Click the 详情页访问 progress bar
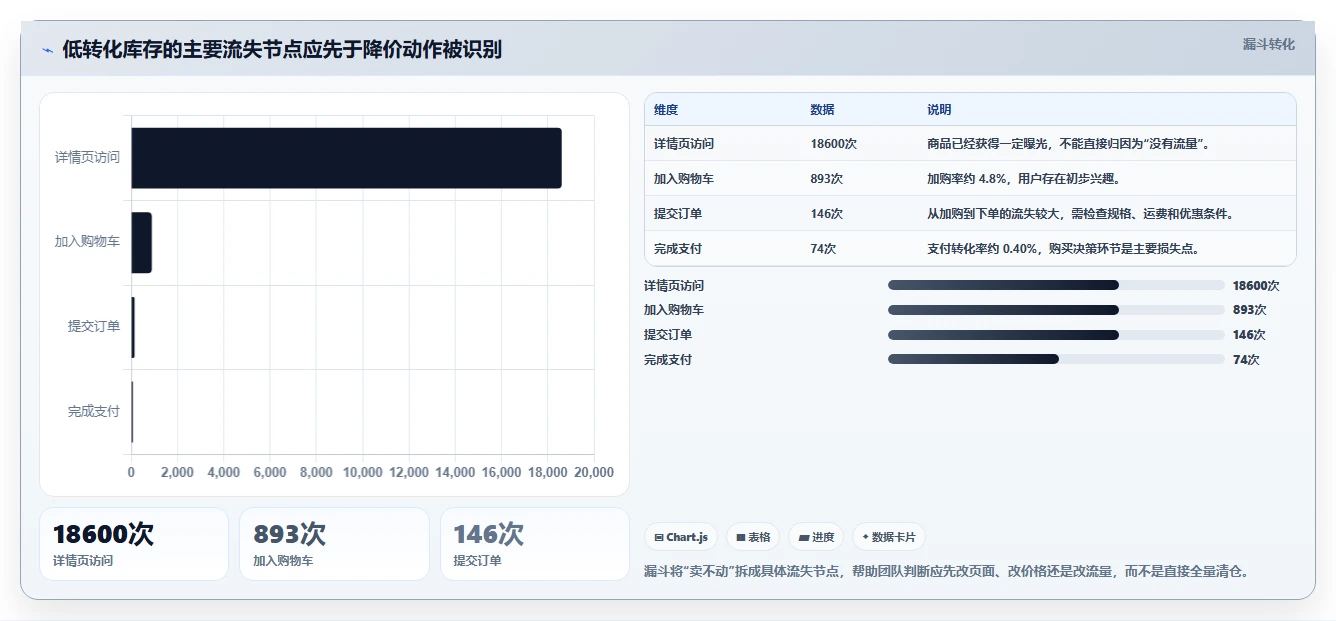 click(x=1056, y=285)
